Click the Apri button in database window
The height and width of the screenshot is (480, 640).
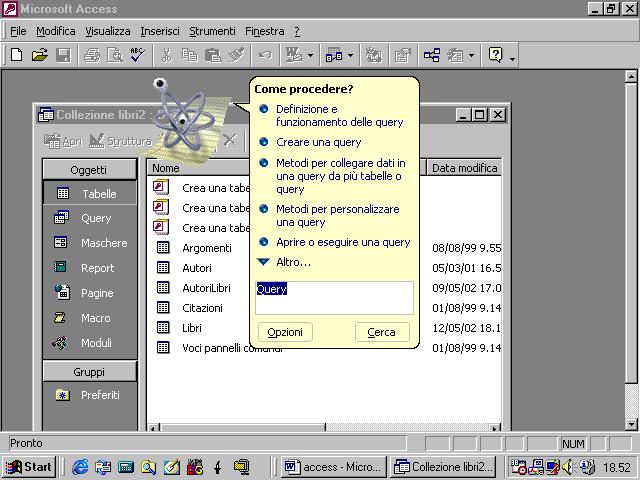(63, 141)
